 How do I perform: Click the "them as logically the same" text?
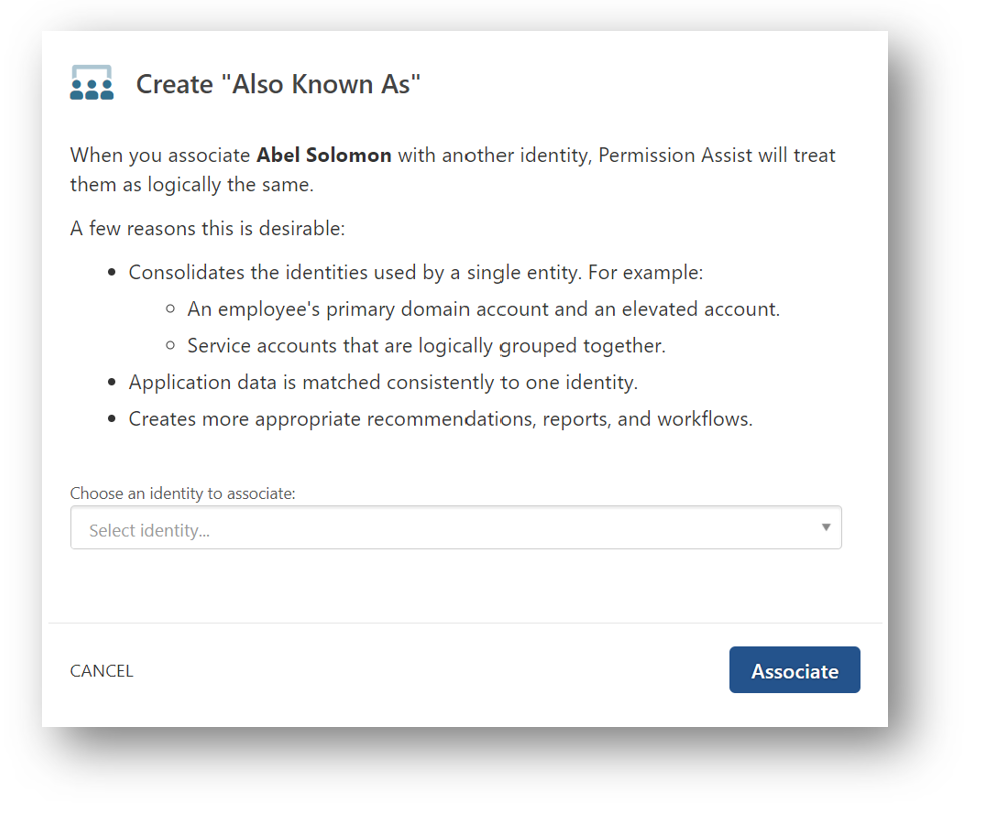[x=192, y=185]
